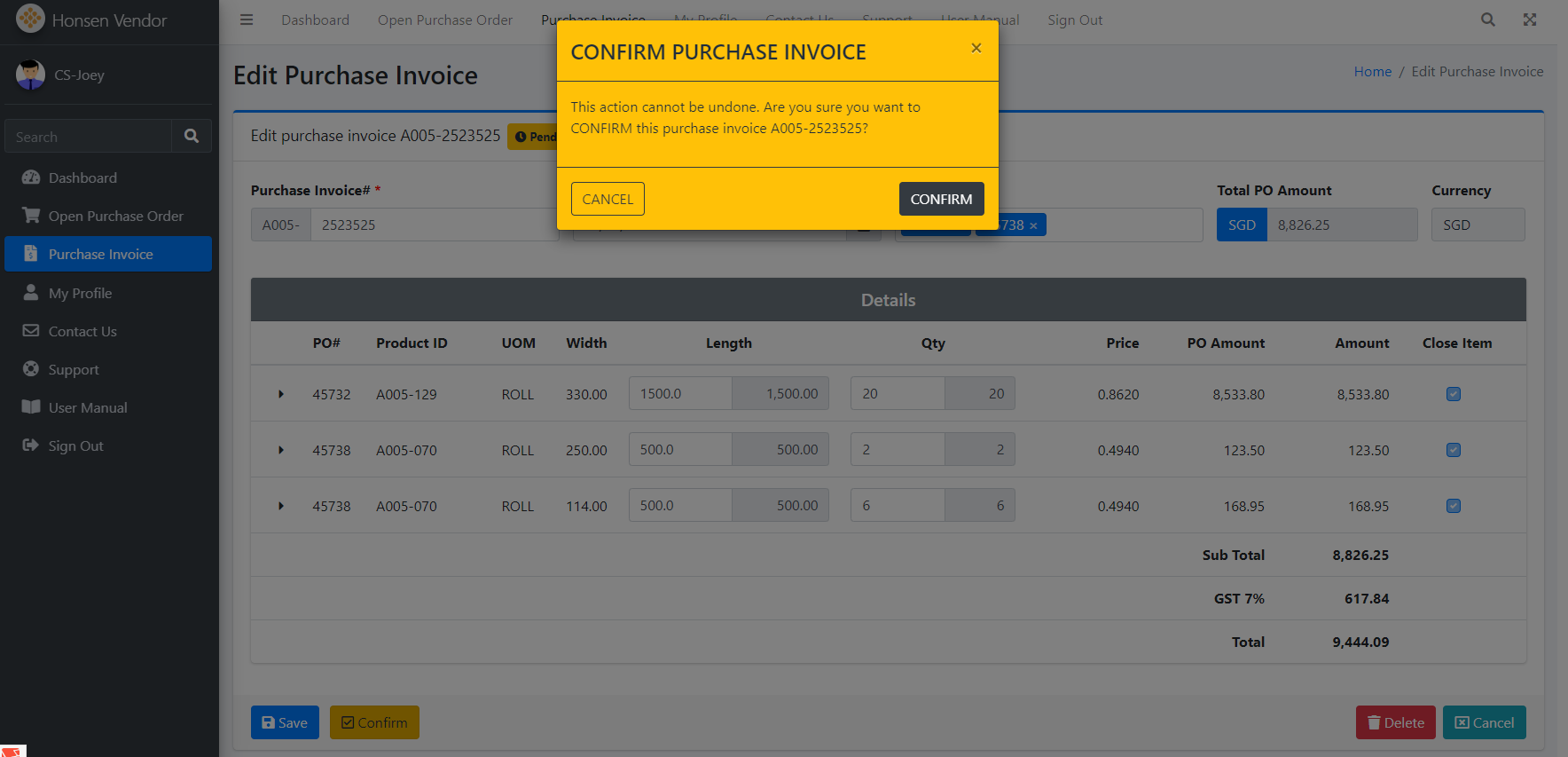Toggle Close Item checkbox for 114.00 width row

pos(1454,506)
